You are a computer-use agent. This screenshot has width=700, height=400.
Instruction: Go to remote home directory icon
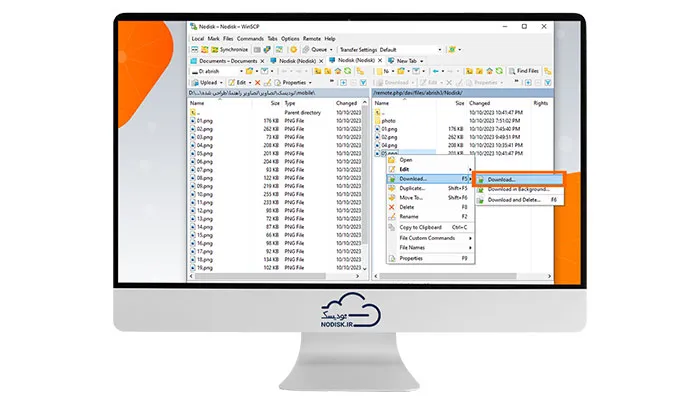pos(489,71)
